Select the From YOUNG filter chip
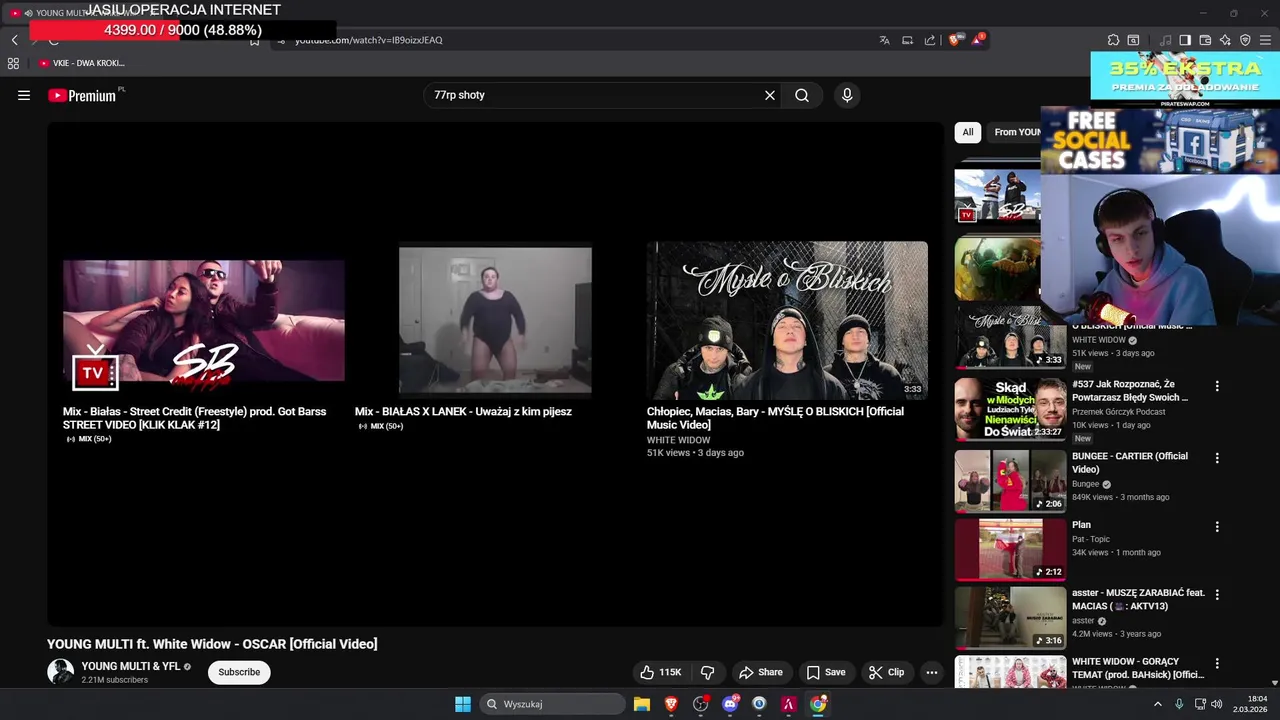 click(x=1015, y=132)
